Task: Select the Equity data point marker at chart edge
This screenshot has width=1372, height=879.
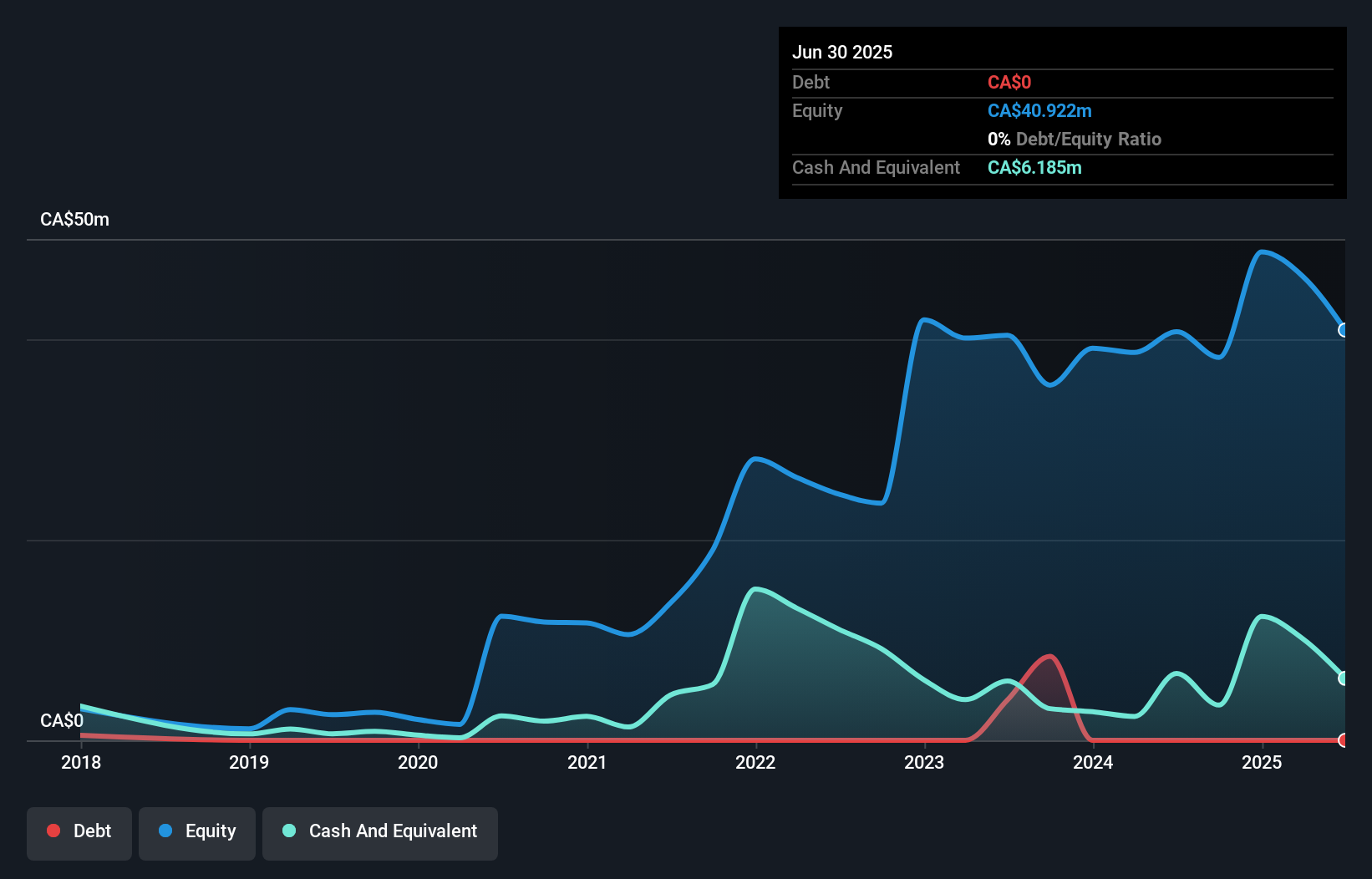Action: [x=1344, y=330]
